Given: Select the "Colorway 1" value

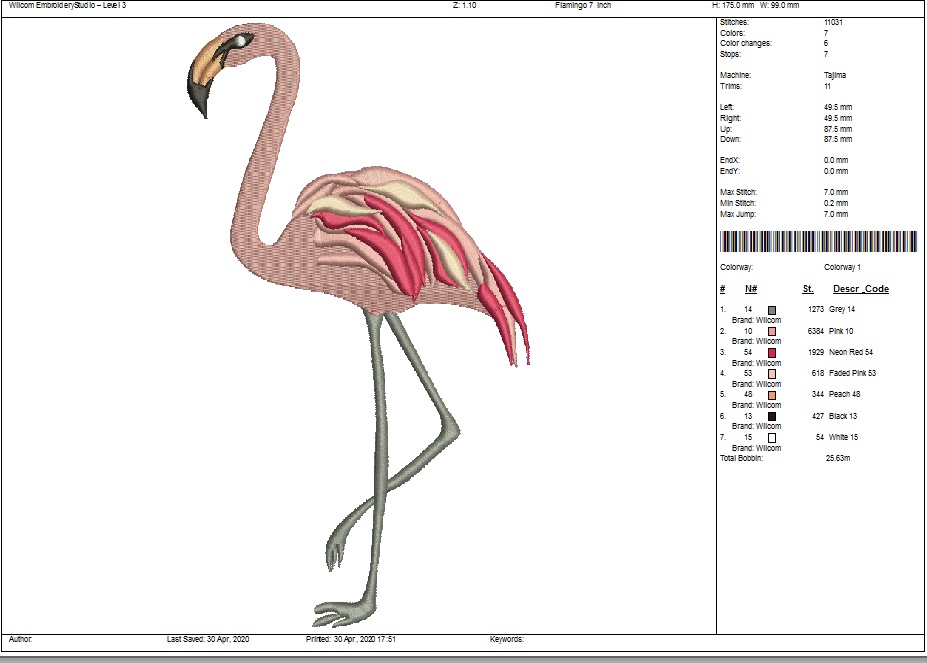Looking at the screenshot, I should point(842,267).
